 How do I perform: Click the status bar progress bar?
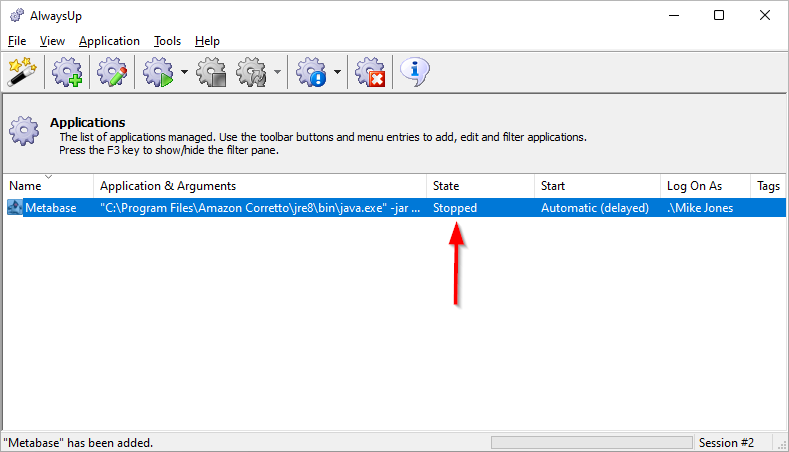[592, 442]
